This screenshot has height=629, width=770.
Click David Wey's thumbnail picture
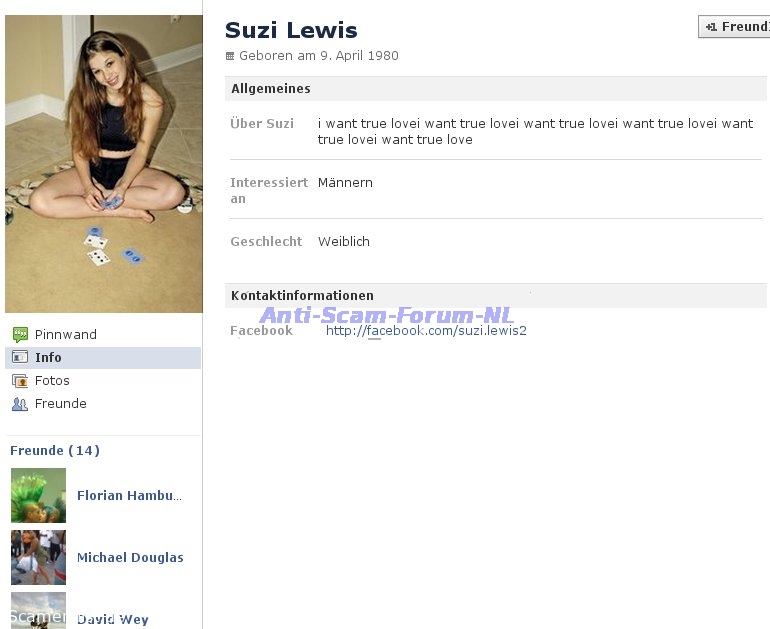pos(38,609)
